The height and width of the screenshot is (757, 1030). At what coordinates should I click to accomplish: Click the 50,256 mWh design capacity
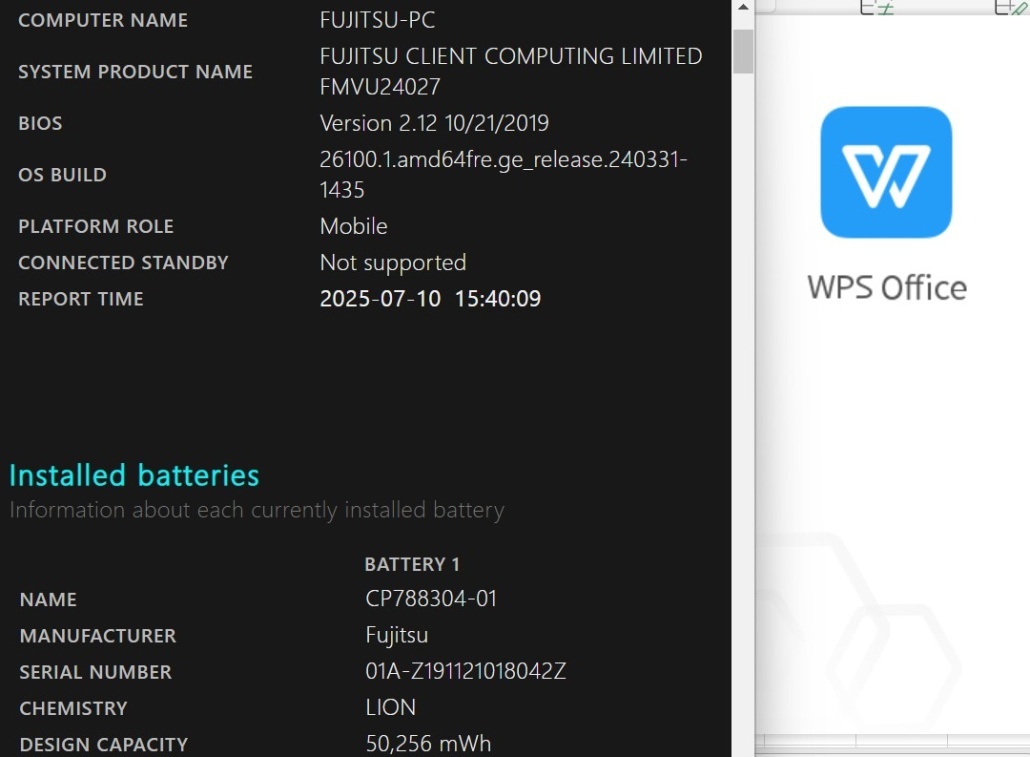click(428, 743)
